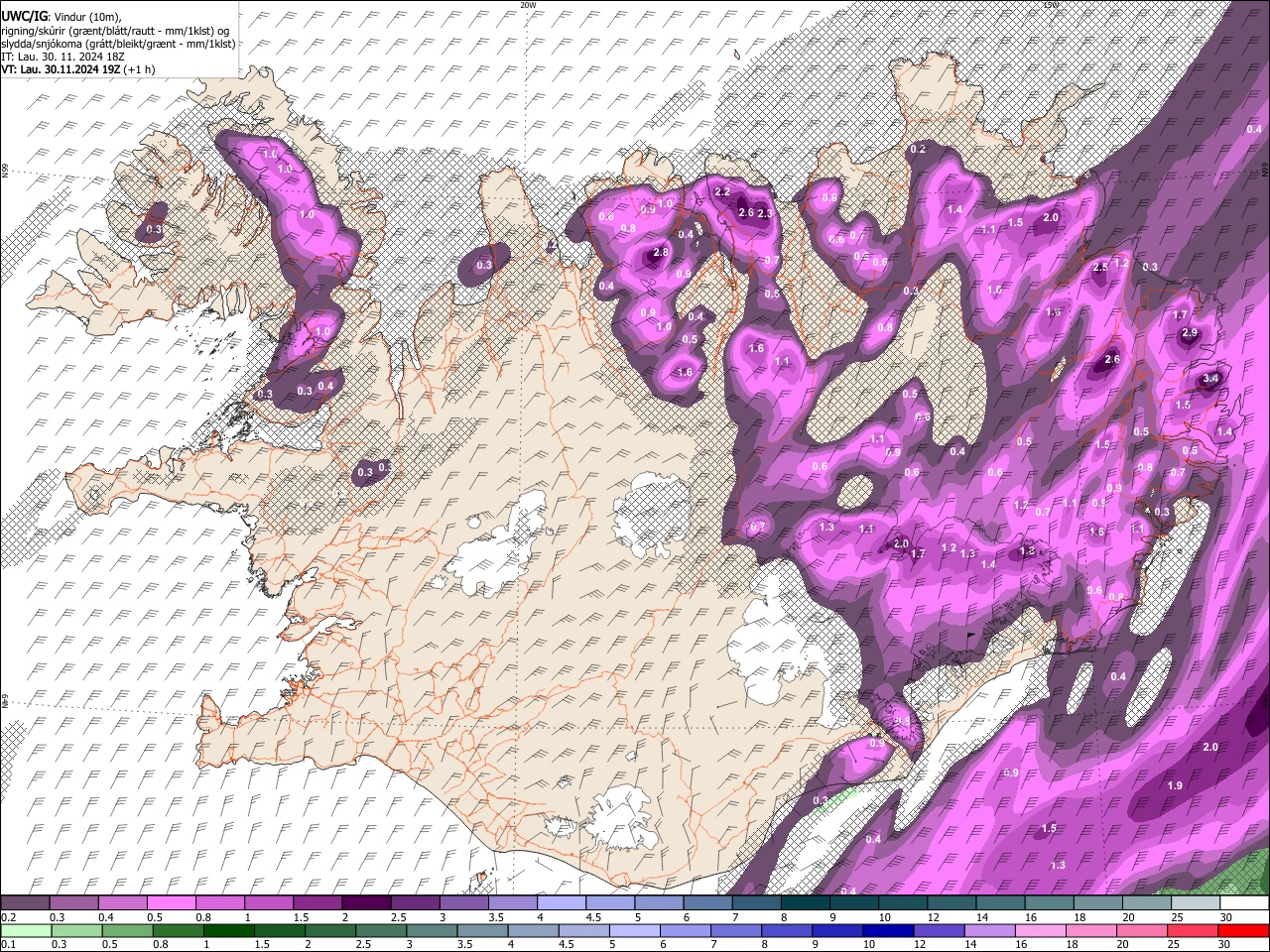Click the 25 red-pink swatch in lower legend row

coord(1193,930)
